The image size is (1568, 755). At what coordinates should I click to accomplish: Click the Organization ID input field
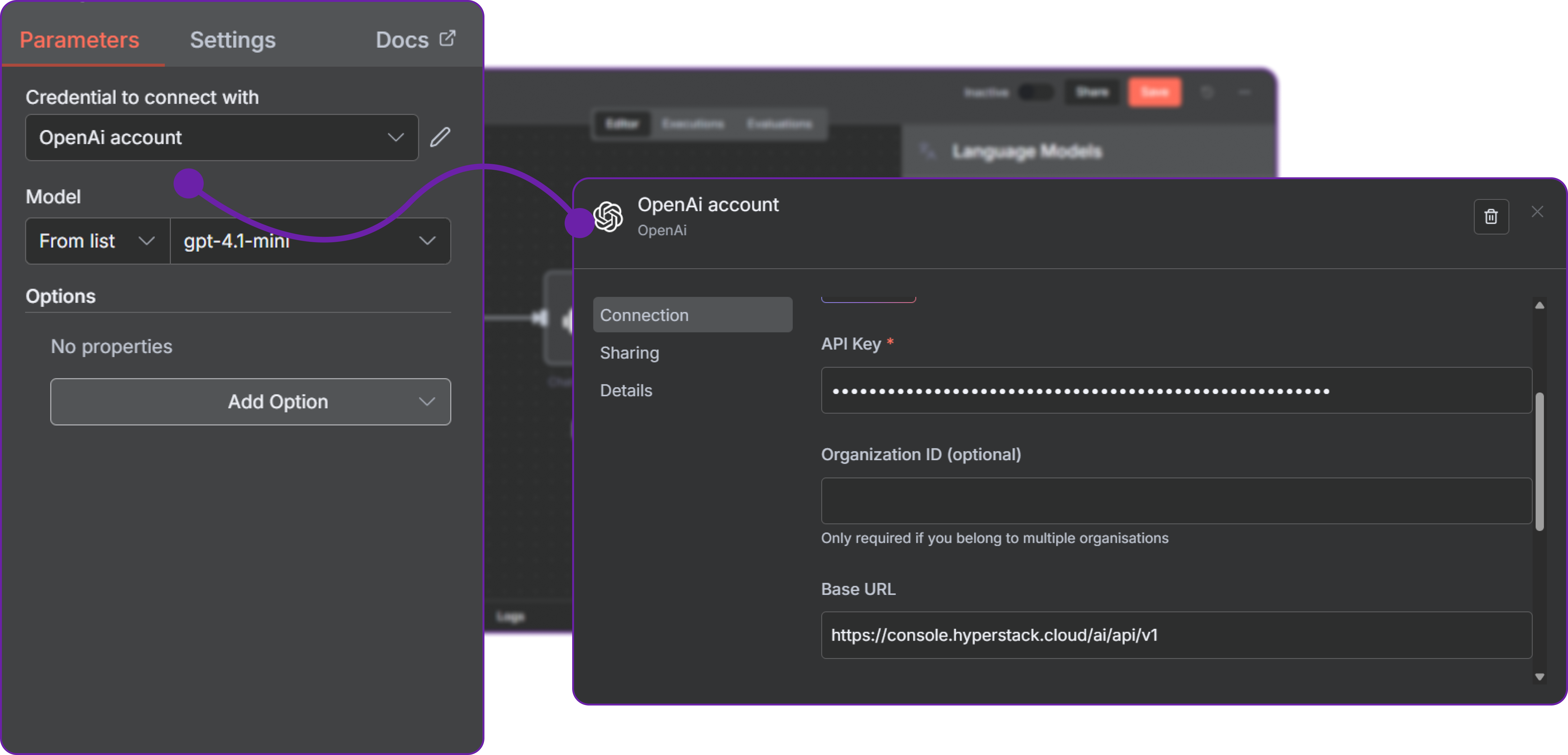point(1175,501)
